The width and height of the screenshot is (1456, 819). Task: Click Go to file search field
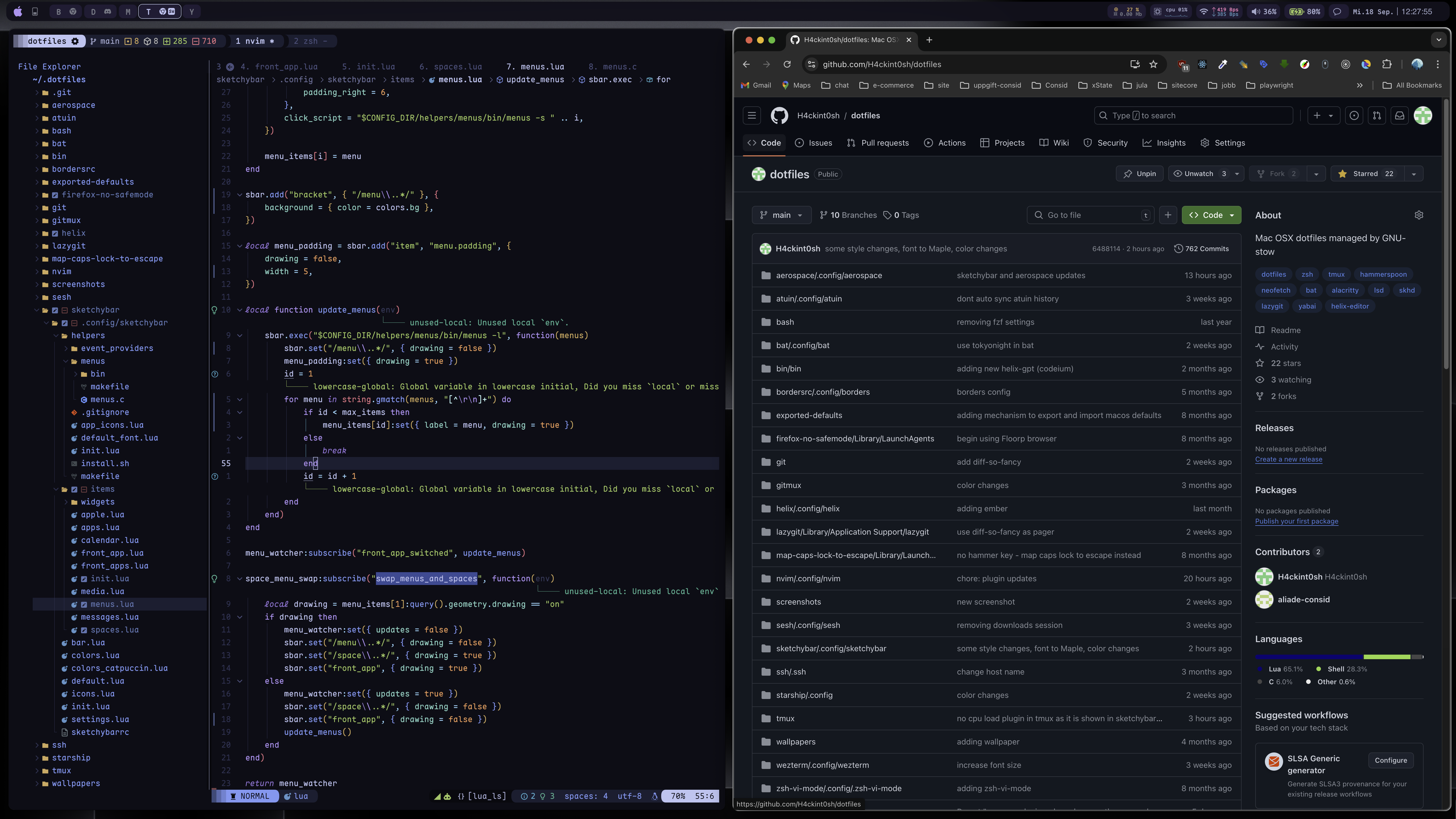point(1090,215)
